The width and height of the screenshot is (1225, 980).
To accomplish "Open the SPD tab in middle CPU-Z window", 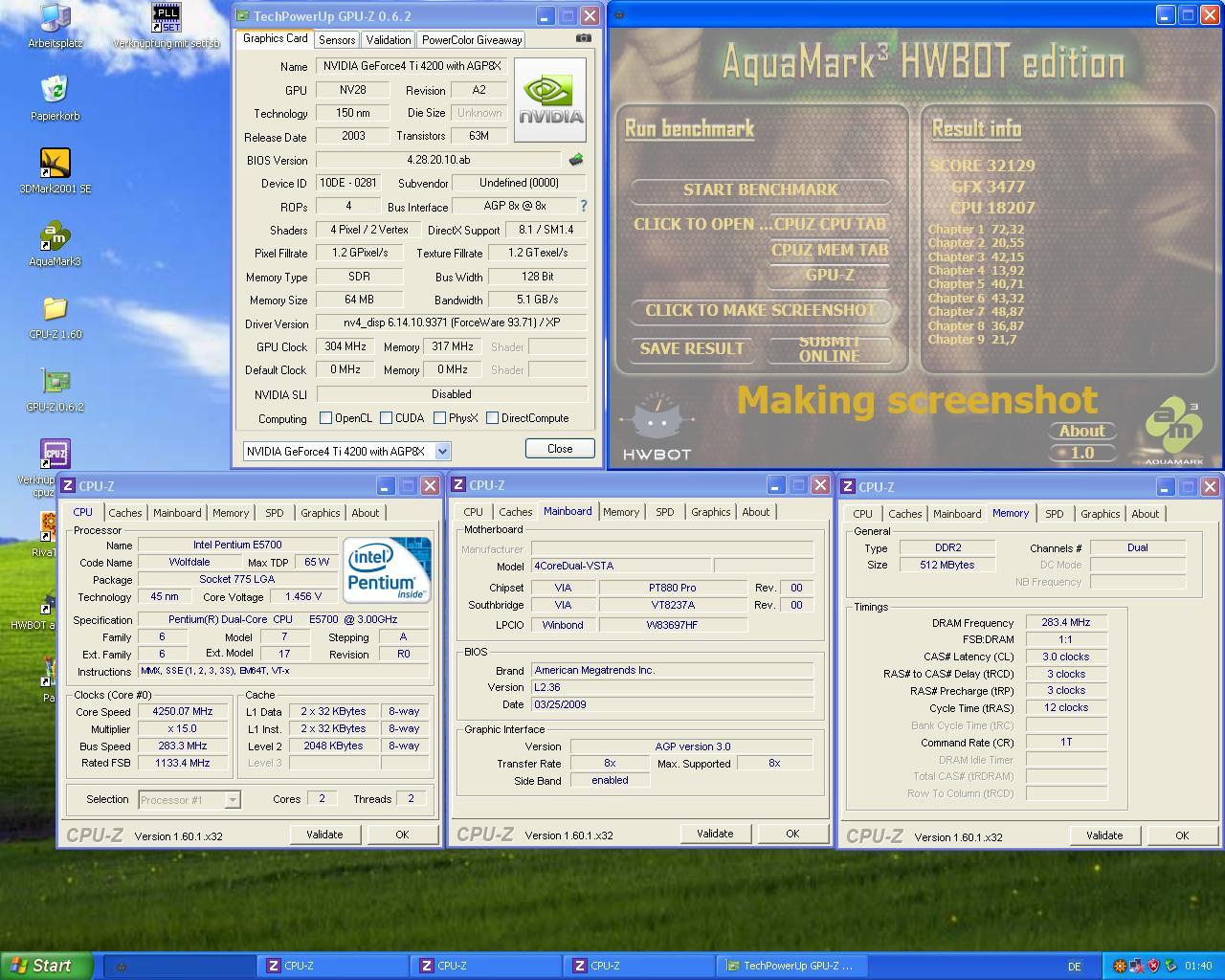I will pyautogui.click(x=664, y=512).
